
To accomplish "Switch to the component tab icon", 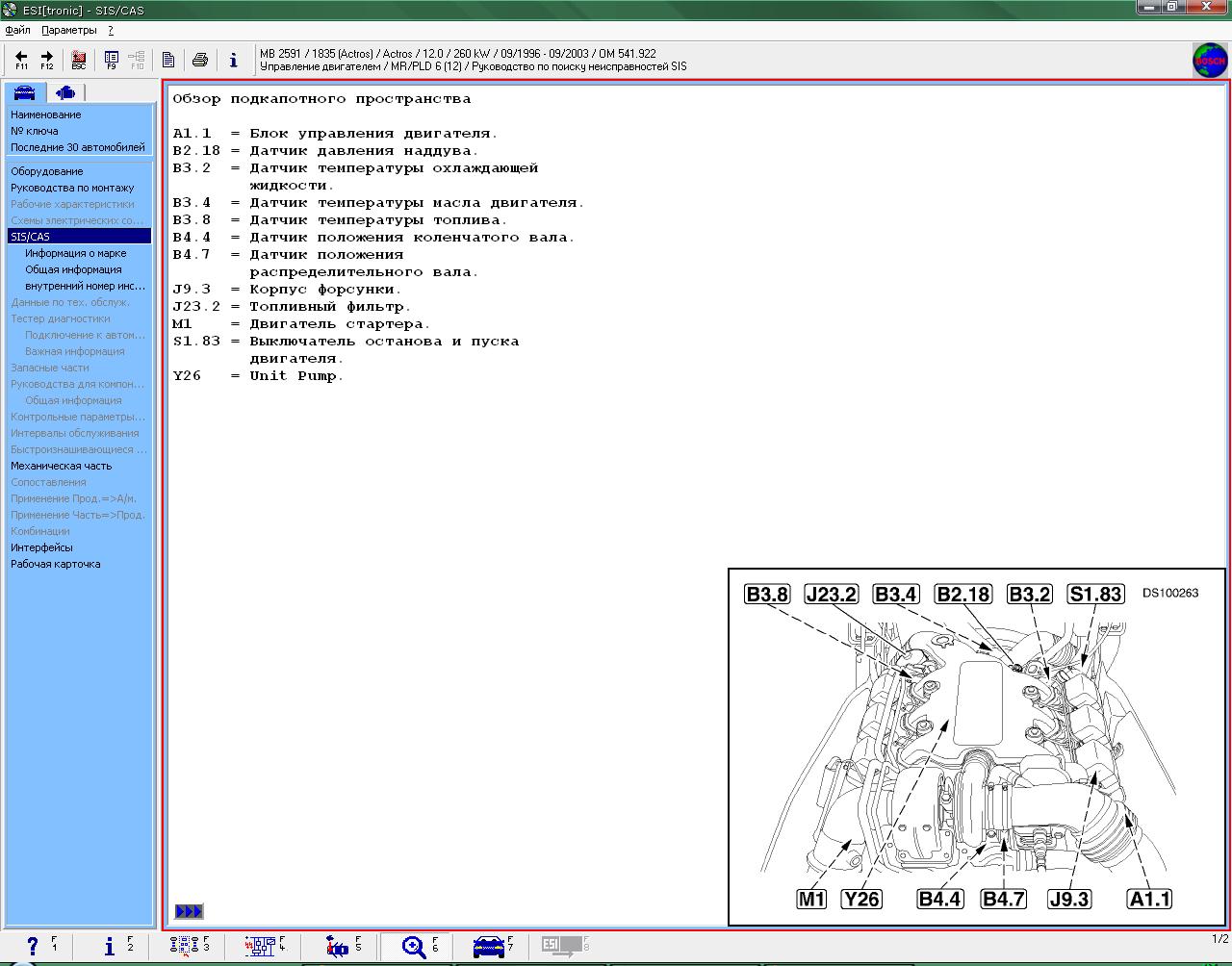I will pyautogui.click(x=64, y=92).
